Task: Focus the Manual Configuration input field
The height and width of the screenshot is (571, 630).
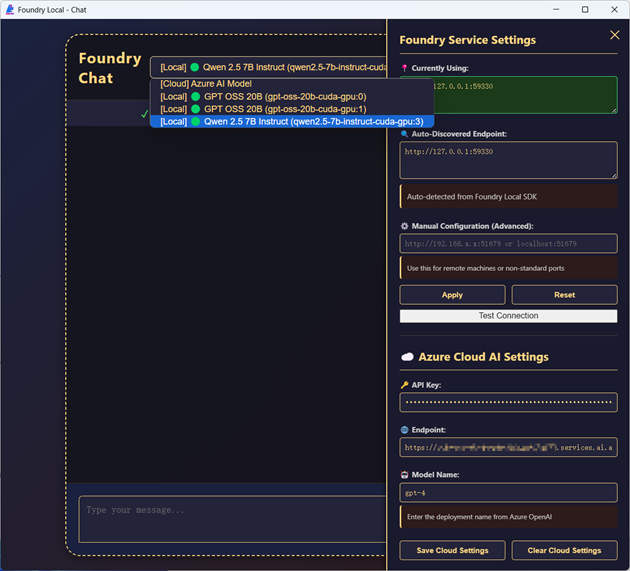Action: [x=508, y=243]
